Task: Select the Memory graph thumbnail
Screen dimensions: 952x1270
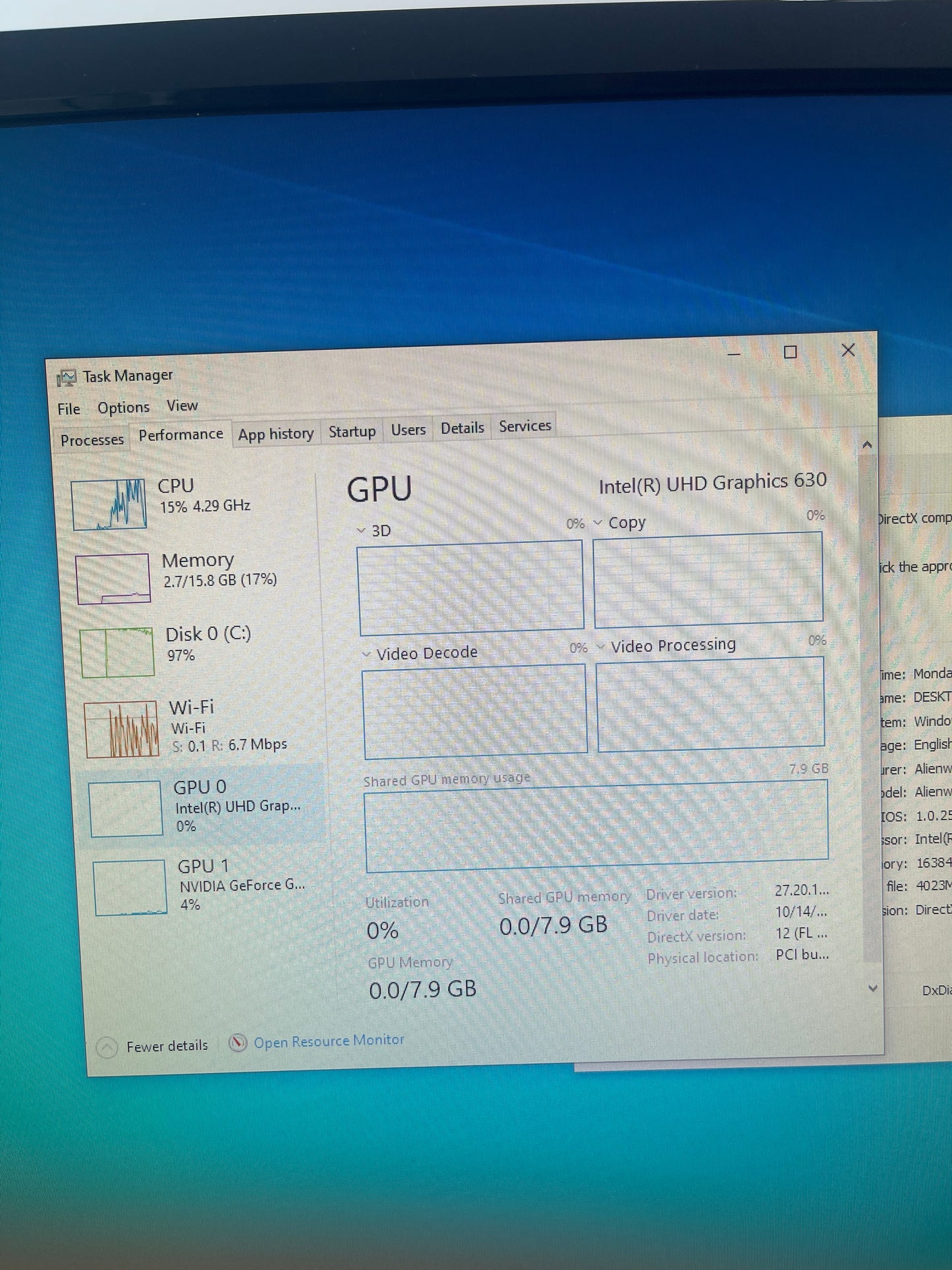Action: tap(113, 578)
